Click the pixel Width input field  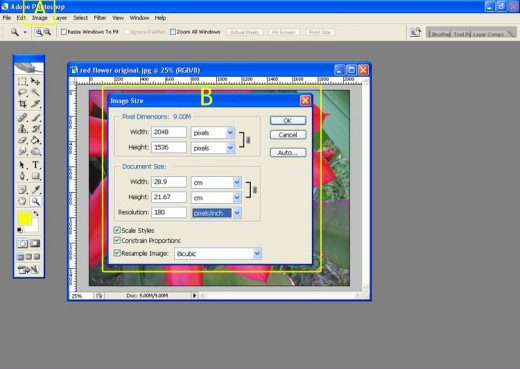pos(169,132)
